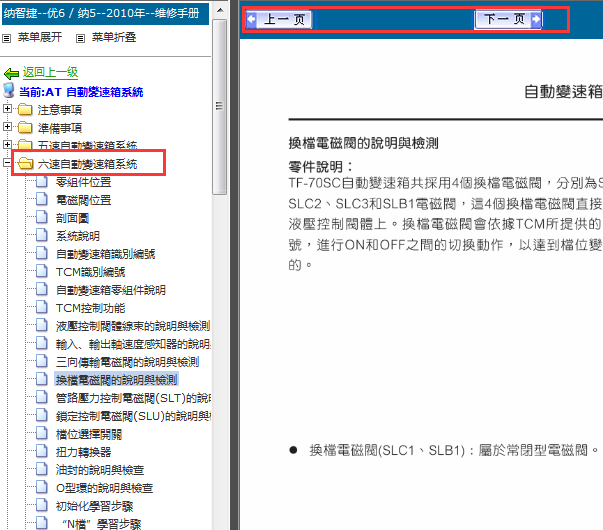This screenshot has width=603, height=530.
Task: Open the 三向傳輸電磁閥的說明與檢測 page
Action: pyautogui.click(x=127, y=362)
